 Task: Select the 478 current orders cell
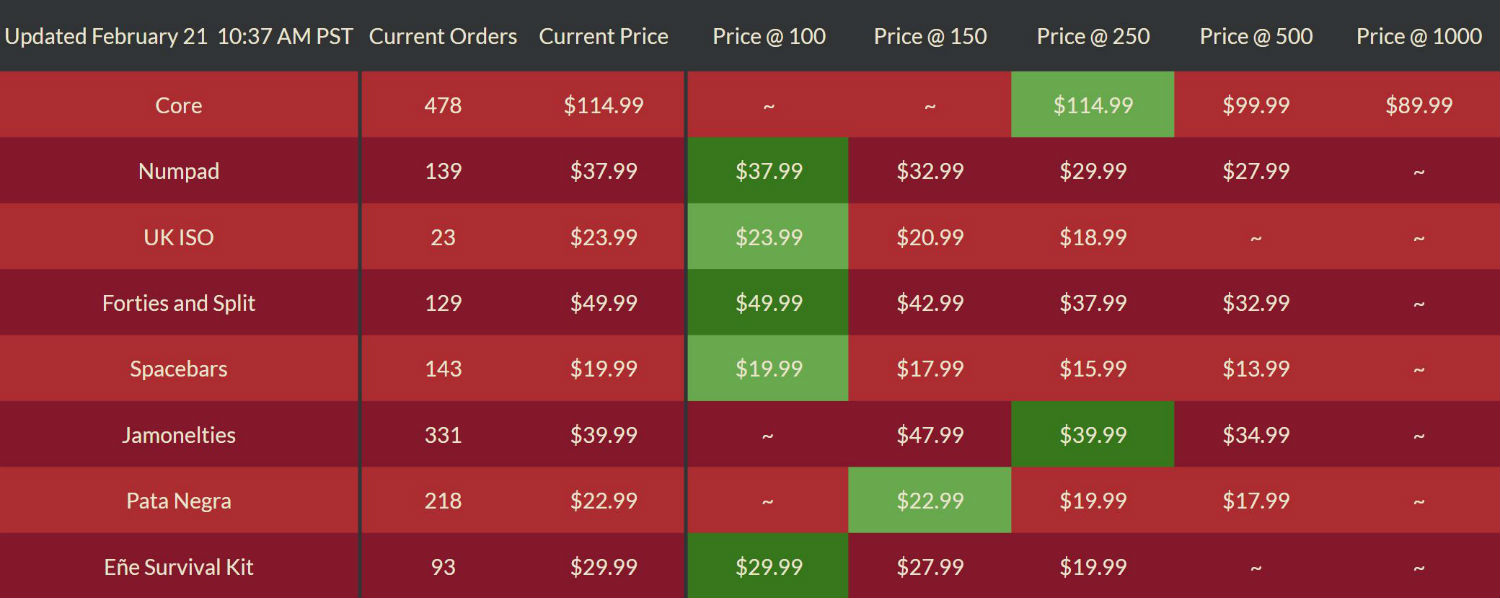[x=443, y=105]
